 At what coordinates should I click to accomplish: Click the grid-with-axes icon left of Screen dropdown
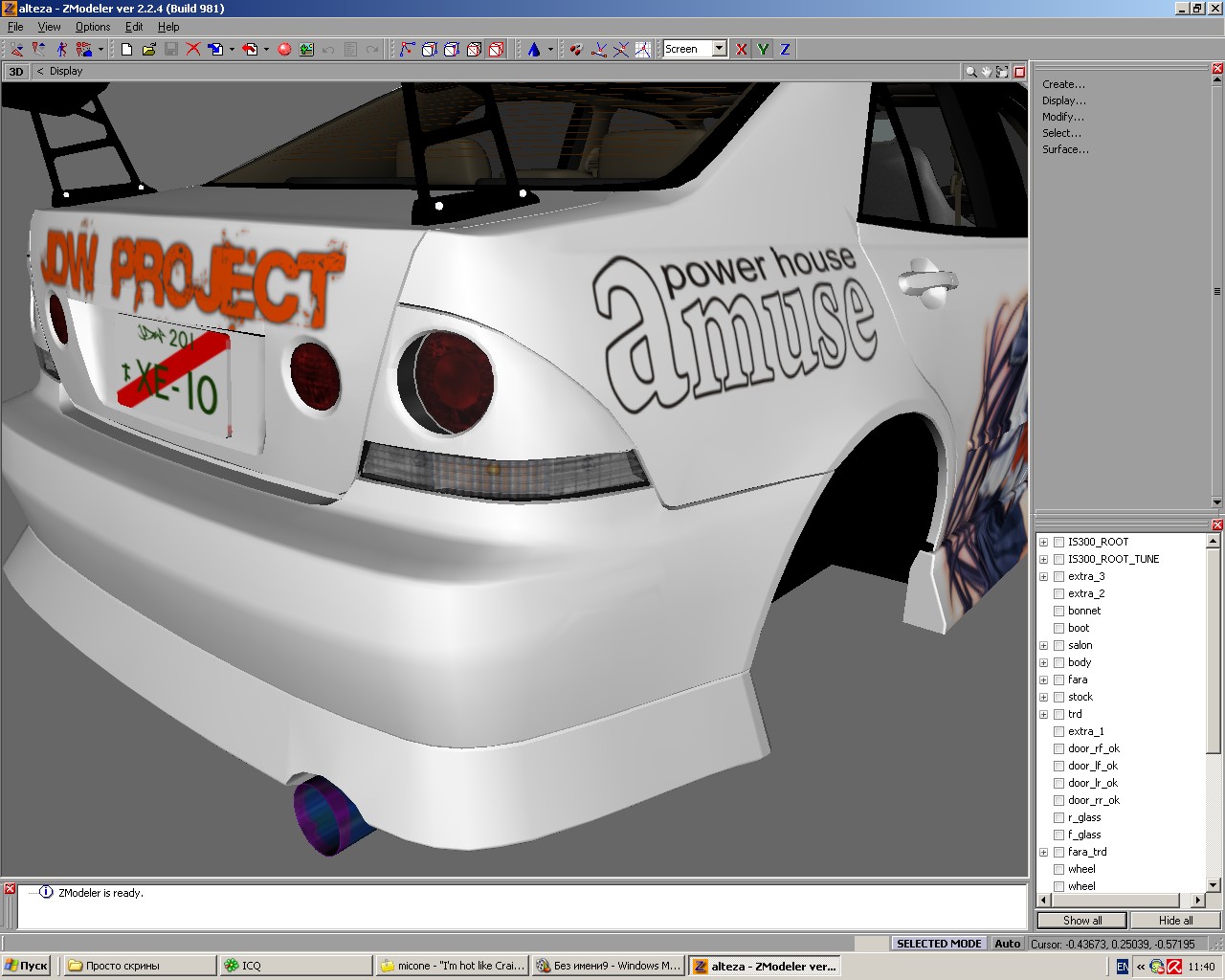pyautogui.click(x=643, y=49)
